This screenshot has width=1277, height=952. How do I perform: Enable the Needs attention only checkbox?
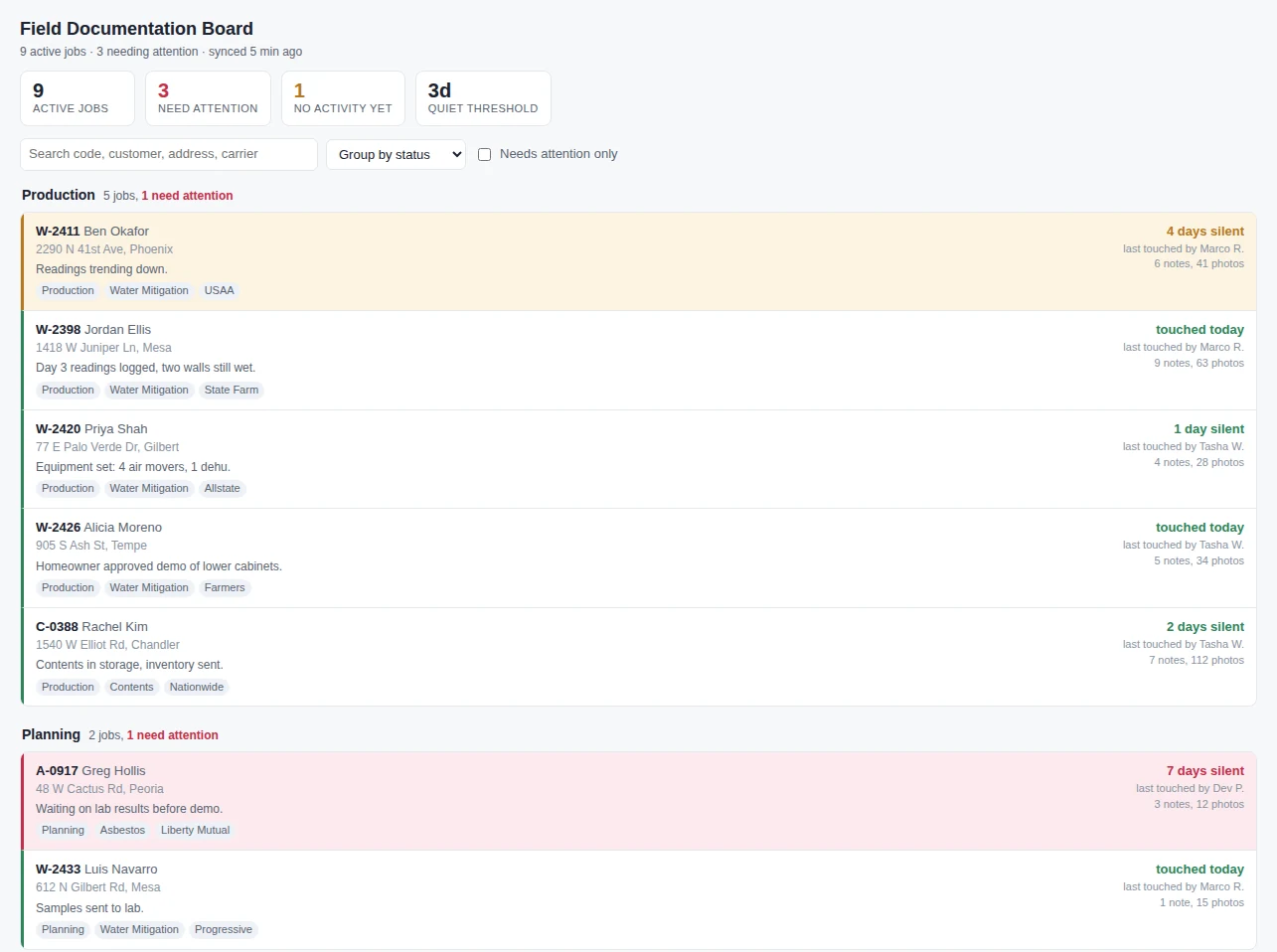[x=484, y=154]
